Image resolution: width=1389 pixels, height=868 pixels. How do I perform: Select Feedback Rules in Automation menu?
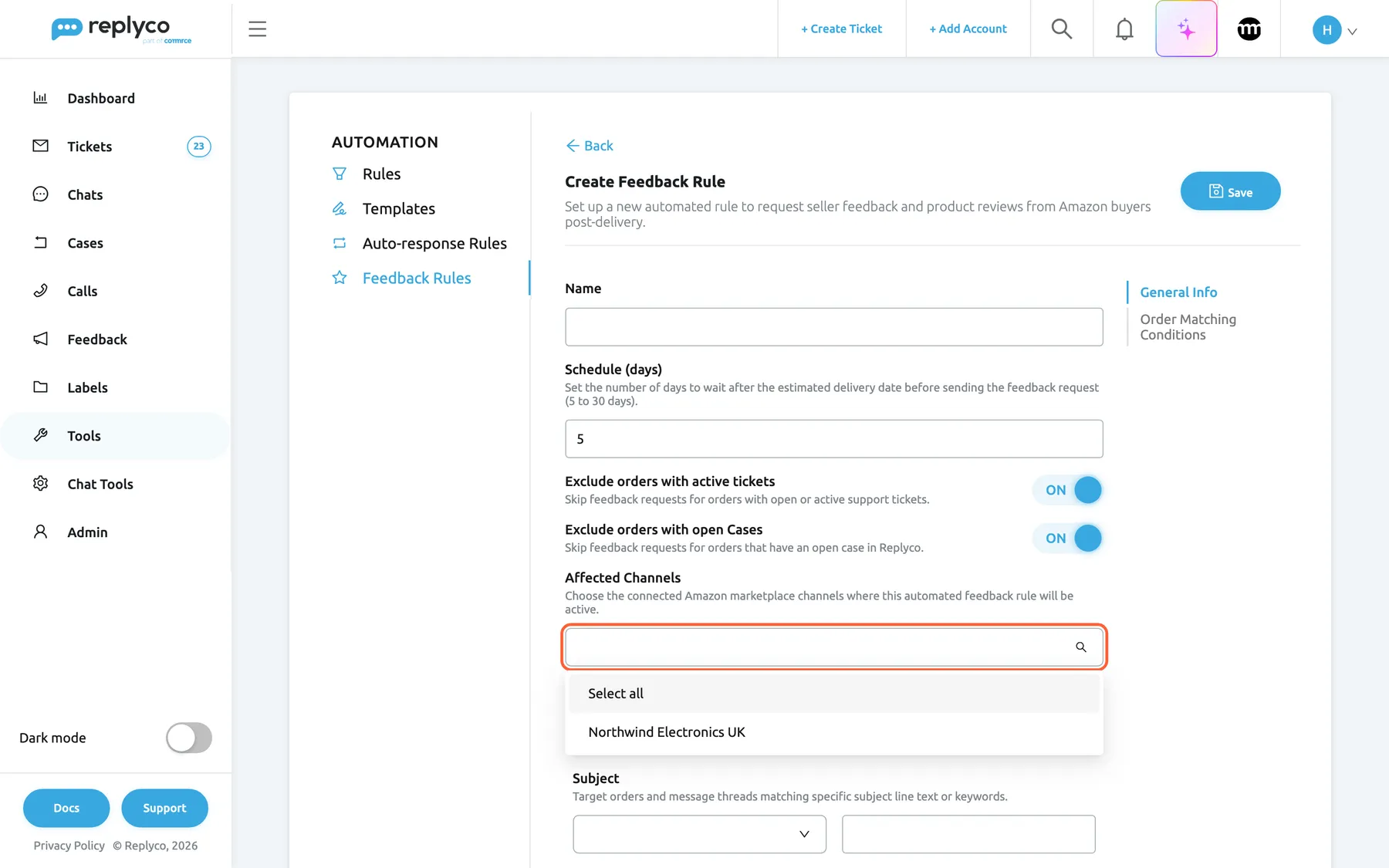coord(417,278)
